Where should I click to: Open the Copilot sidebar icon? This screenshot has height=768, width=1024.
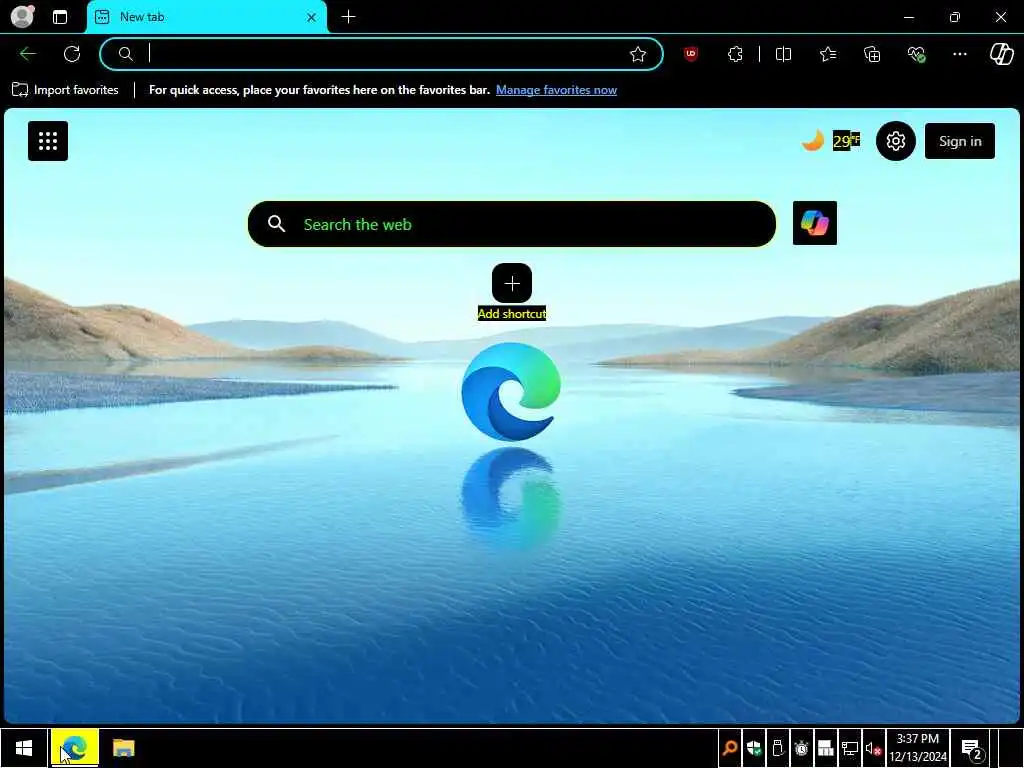1002,54
